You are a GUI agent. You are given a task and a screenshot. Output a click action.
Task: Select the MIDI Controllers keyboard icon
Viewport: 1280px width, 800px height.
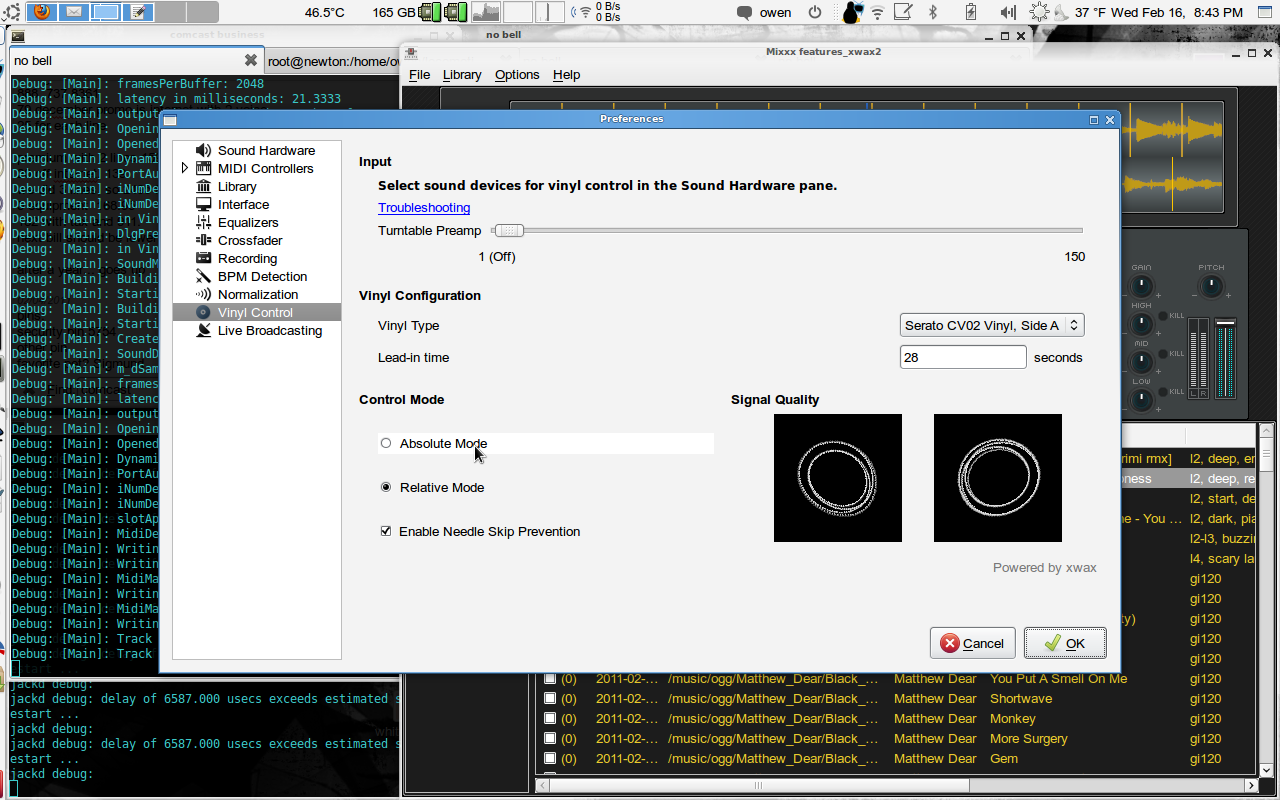(x=203, y=168)
